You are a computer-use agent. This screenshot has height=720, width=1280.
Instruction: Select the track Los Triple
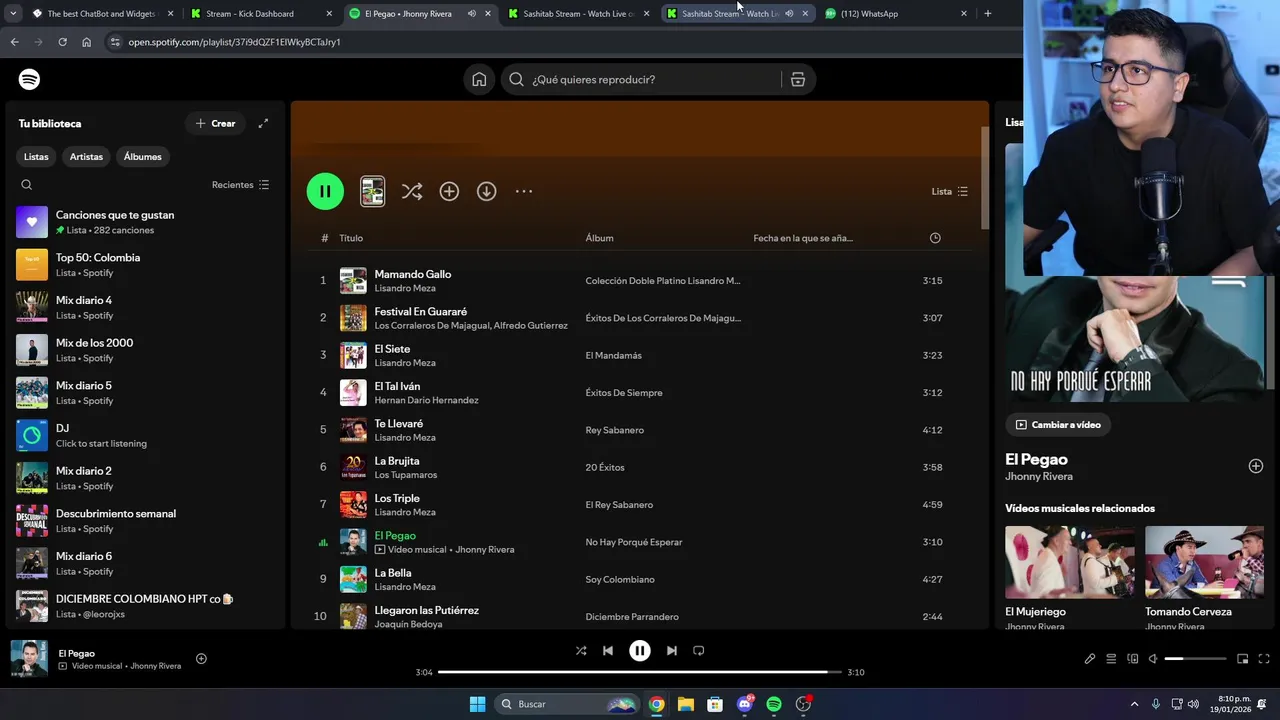pos(397,498)
